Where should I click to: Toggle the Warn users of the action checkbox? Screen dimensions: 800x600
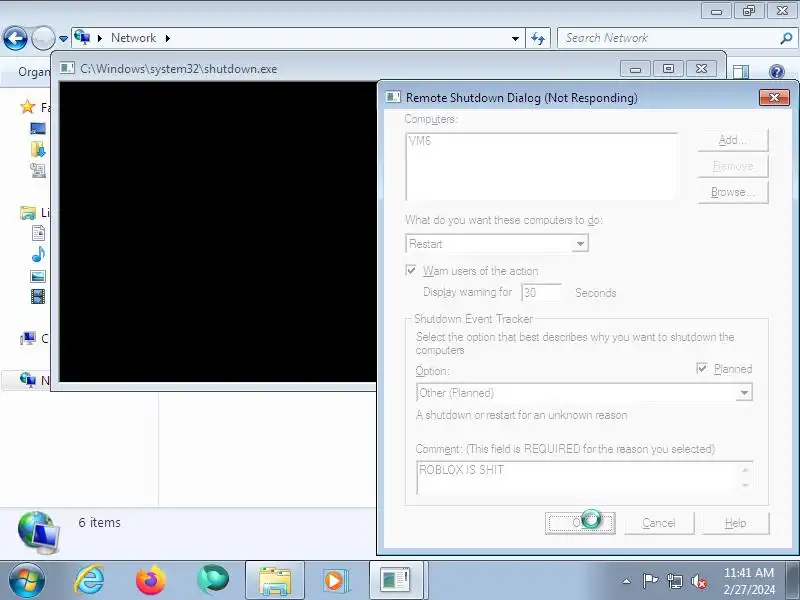(411, 270)
